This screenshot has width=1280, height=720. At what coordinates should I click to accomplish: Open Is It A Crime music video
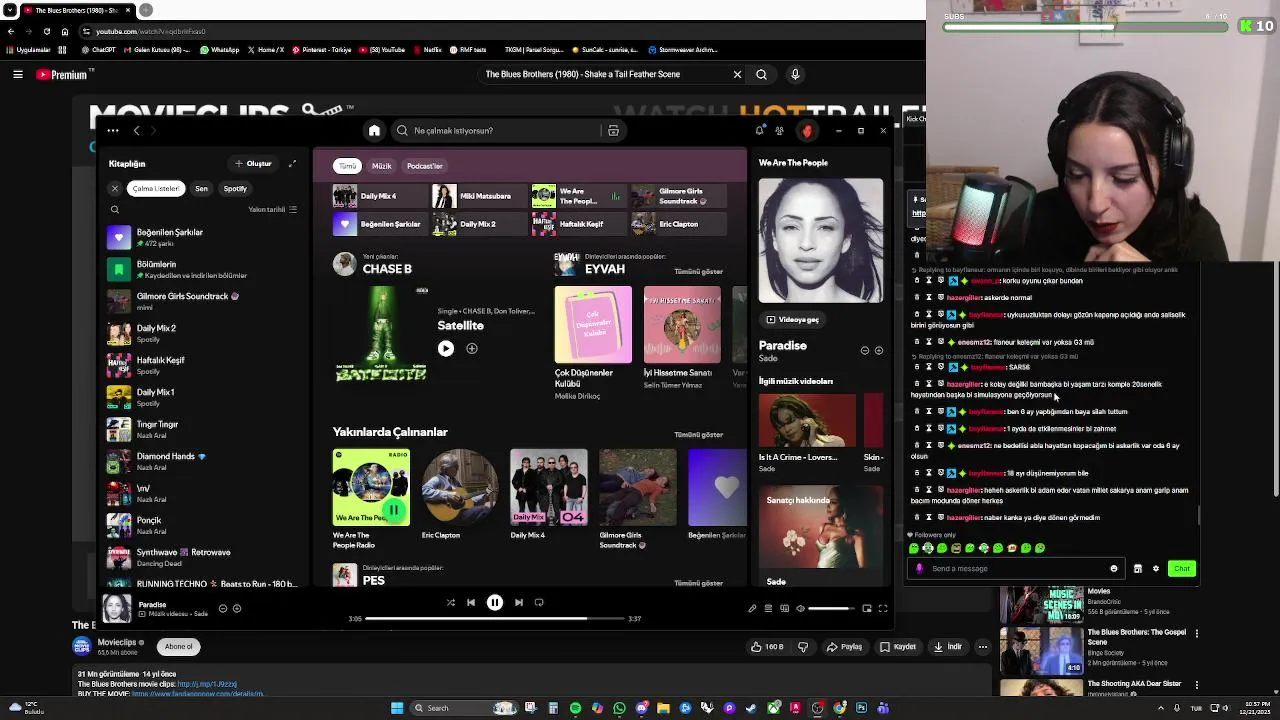(x=807, y=432)
